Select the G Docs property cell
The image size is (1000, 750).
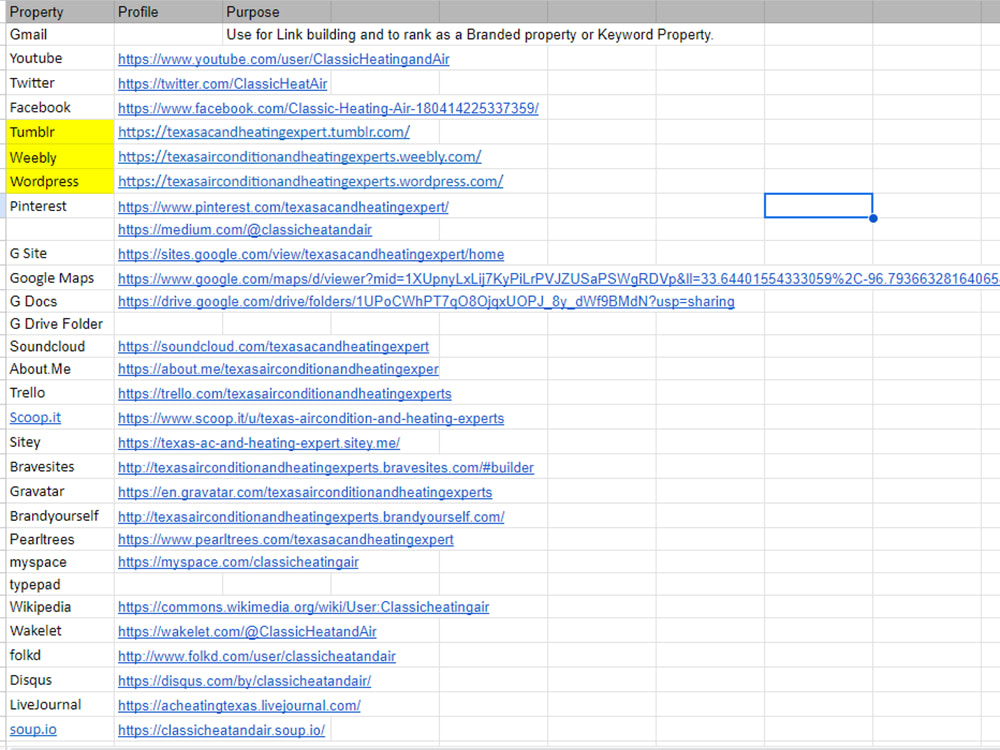tap(60, 301)
